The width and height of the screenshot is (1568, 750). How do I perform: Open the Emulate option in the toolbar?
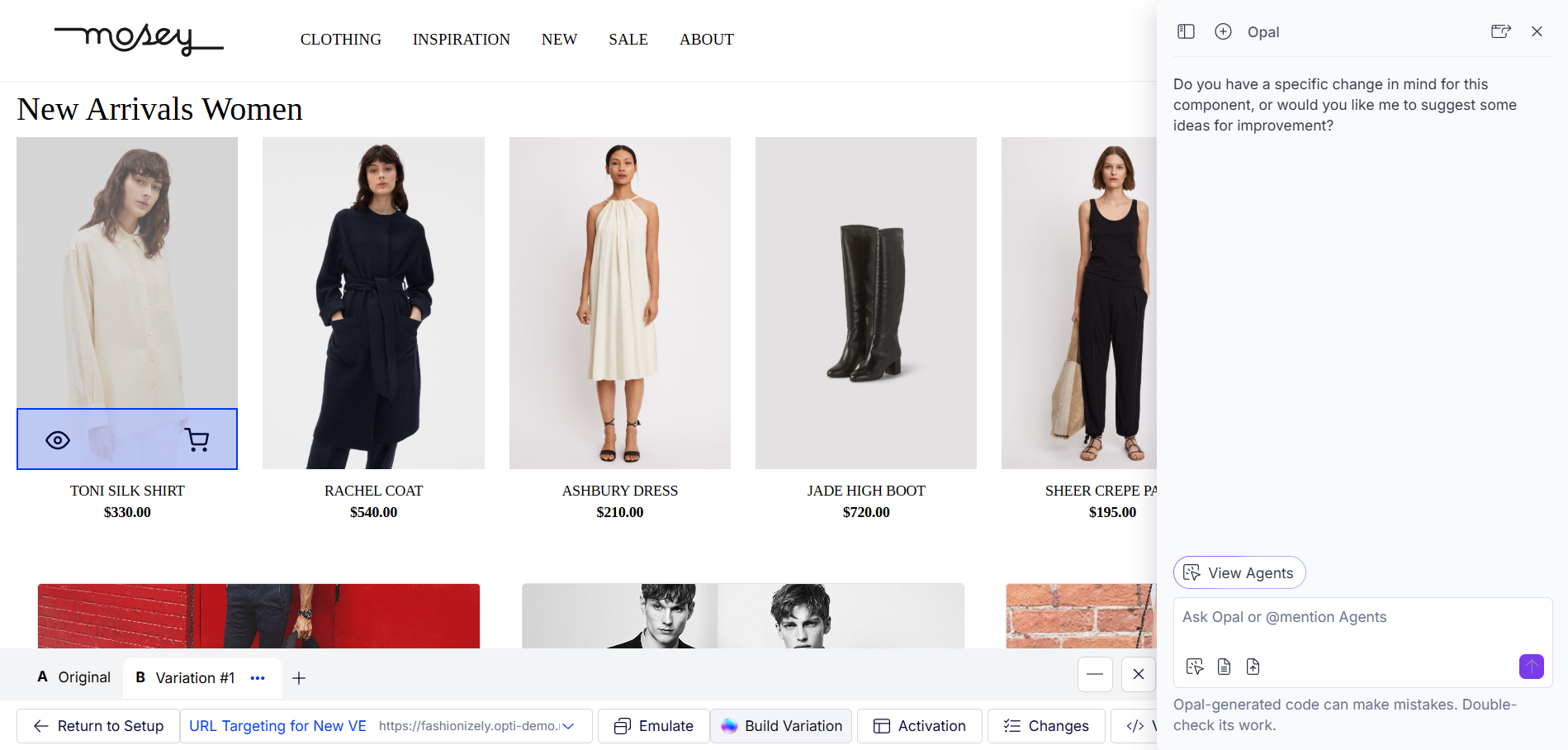click(x=653, y=726)
